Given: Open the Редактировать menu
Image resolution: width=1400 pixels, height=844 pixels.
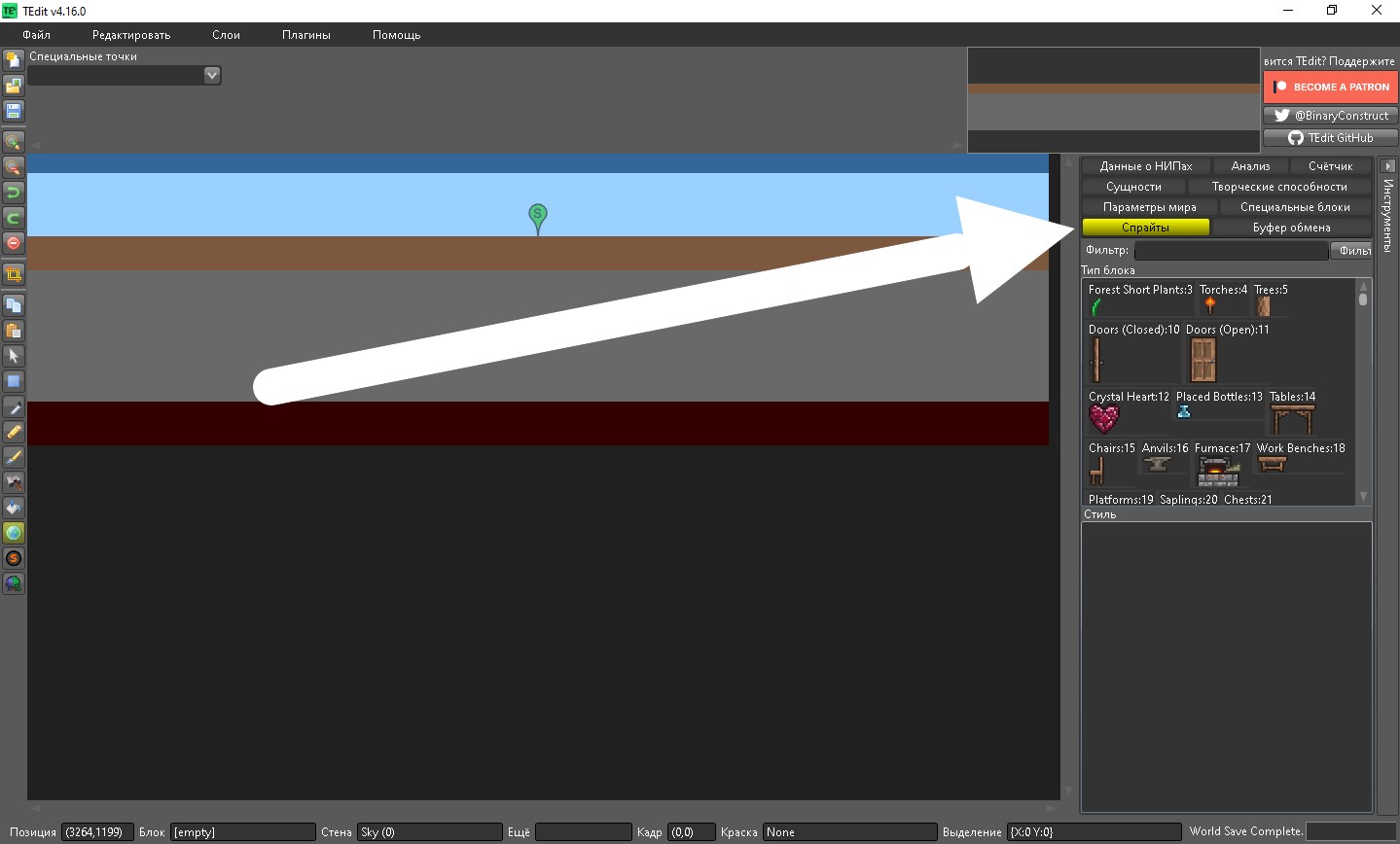Looking at the screenshot, I should pos(131,35).
